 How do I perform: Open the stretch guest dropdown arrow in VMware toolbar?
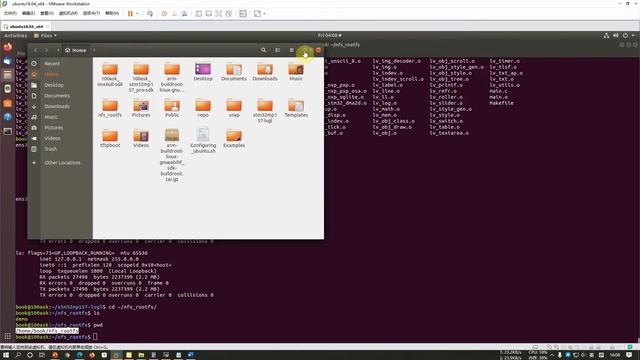pyautogui.click(x=264, y=13)
